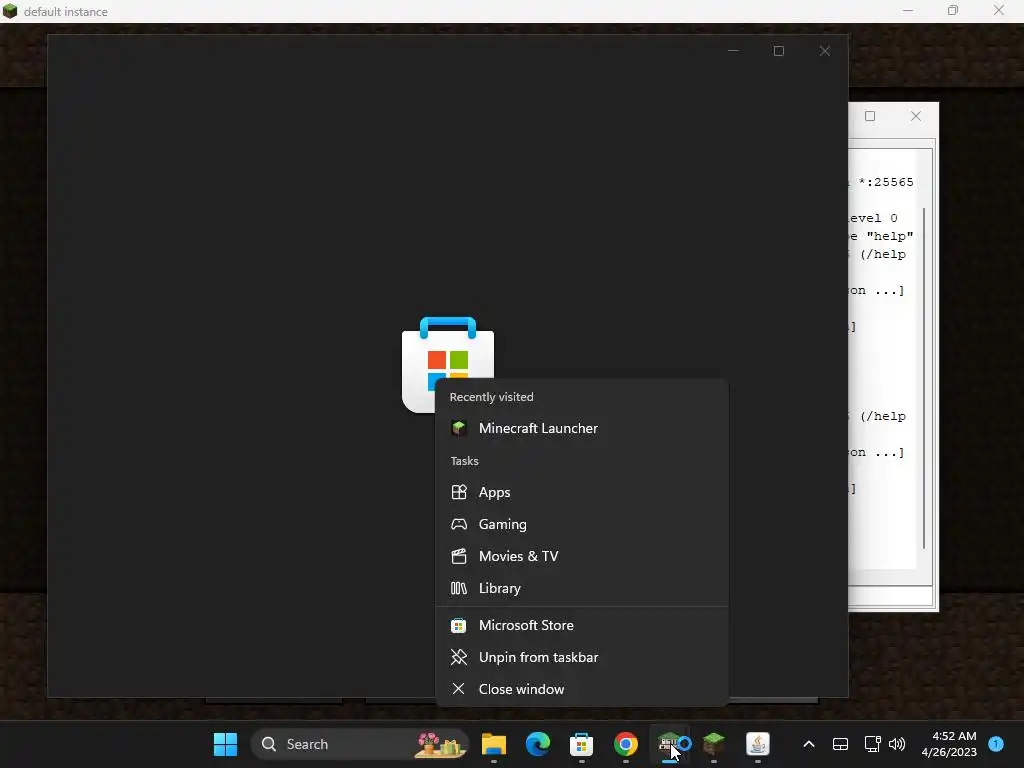Screen dimensions: 1024x768
Task: Click the Apps grid icon in jump list
Action: click(x=459, y=492)
